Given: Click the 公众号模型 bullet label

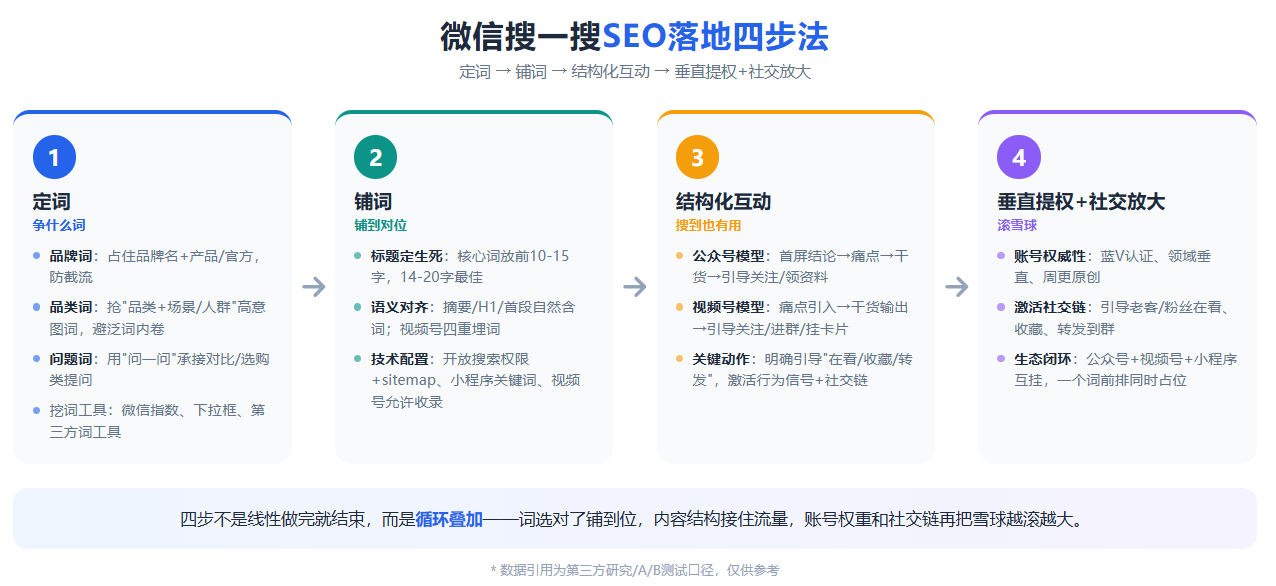Looking at the screenshot, I should tap(728, 256).
